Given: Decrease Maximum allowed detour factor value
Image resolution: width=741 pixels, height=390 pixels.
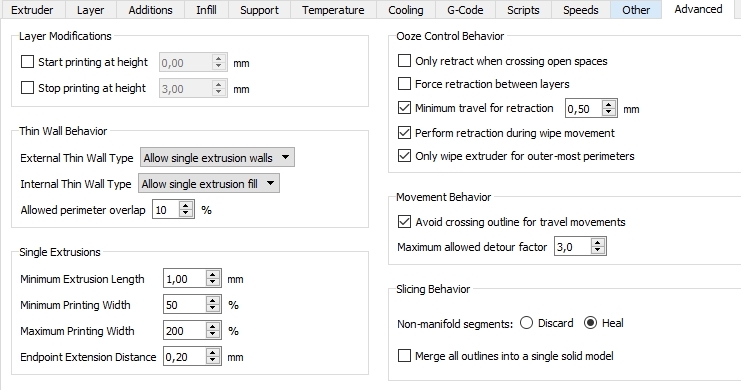Looking at the screenshot, I should coord(598,250).
